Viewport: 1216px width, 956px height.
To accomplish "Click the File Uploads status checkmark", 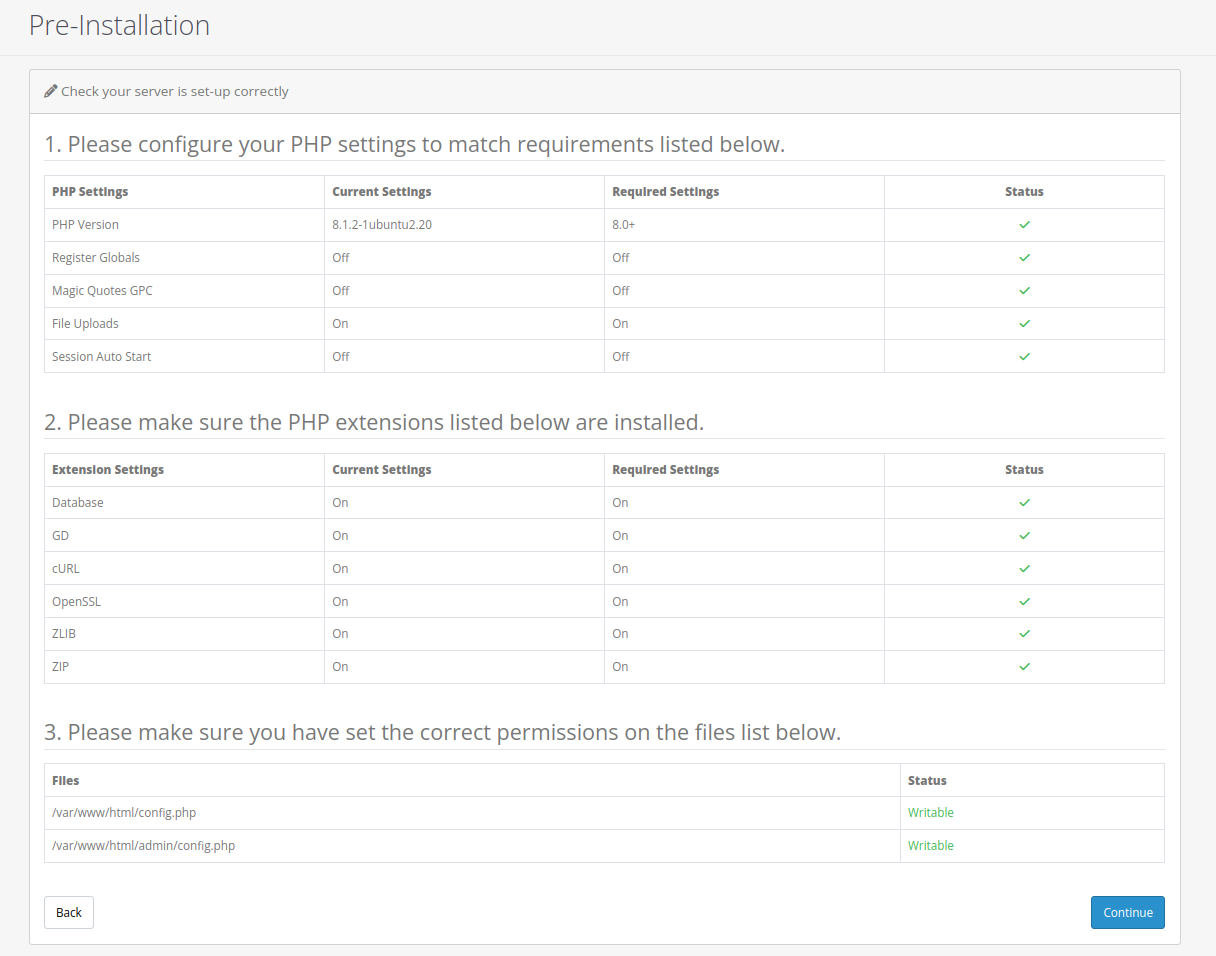I will coord(1024,324).
